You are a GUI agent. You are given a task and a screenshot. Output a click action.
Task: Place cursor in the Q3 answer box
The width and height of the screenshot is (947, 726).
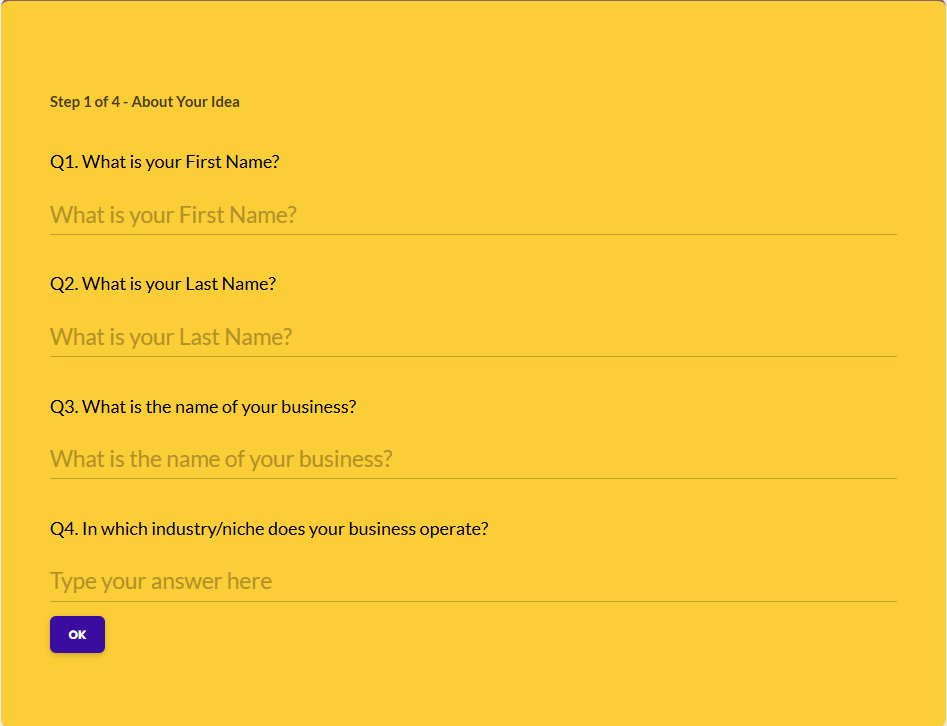[x=600, y=459]
